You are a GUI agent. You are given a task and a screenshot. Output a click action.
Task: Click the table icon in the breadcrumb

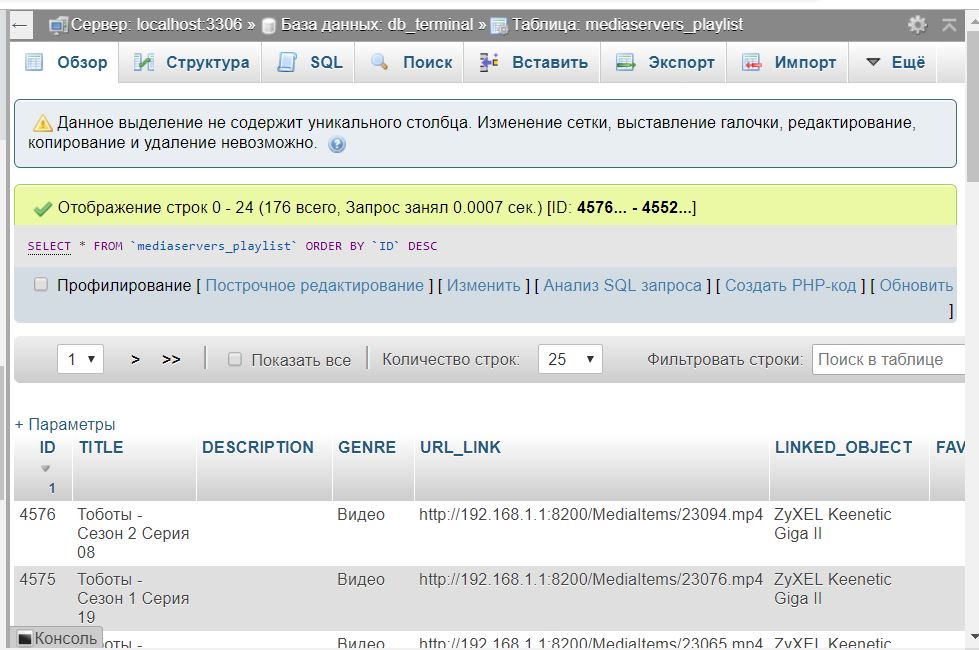499,25
